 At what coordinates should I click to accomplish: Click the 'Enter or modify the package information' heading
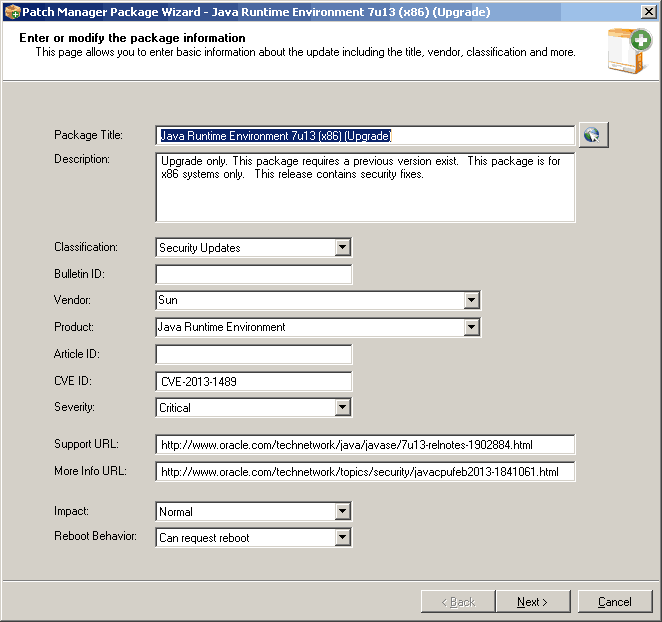(132, 38)
